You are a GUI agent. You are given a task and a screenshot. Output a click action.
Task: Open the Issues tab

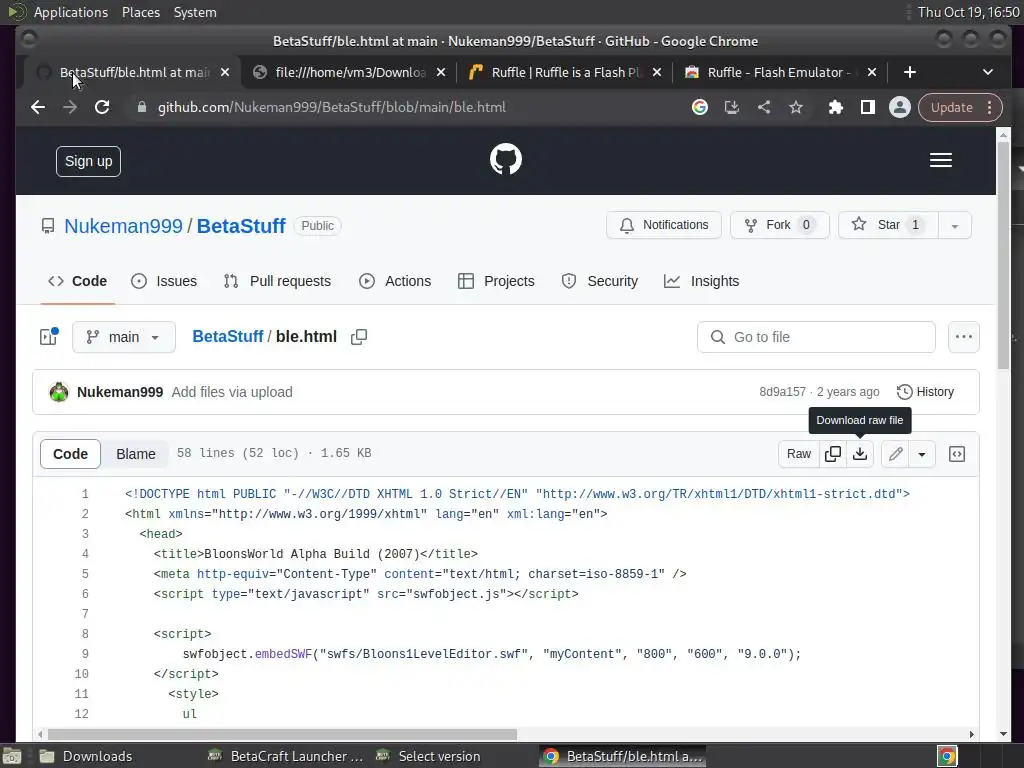[164, 281]
